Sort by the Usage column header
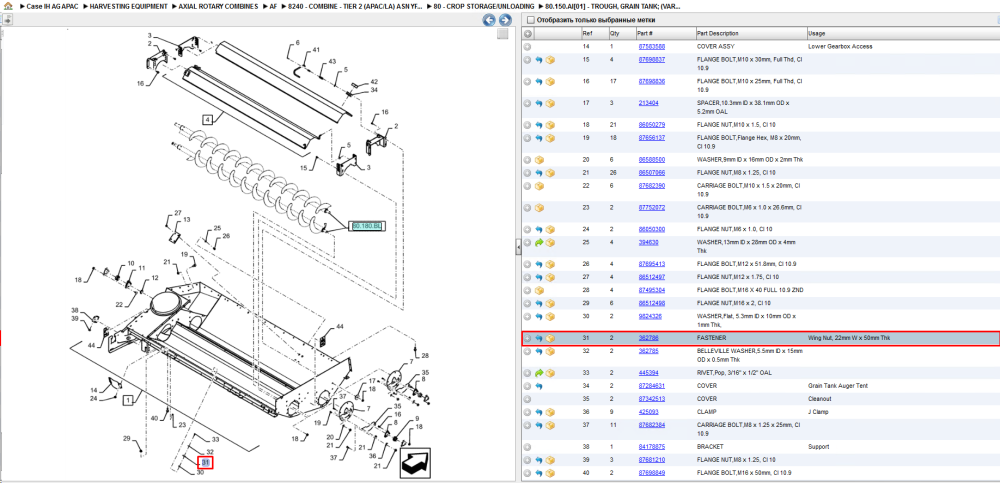This screenshot has height=483, width=1000. [902, 33]
